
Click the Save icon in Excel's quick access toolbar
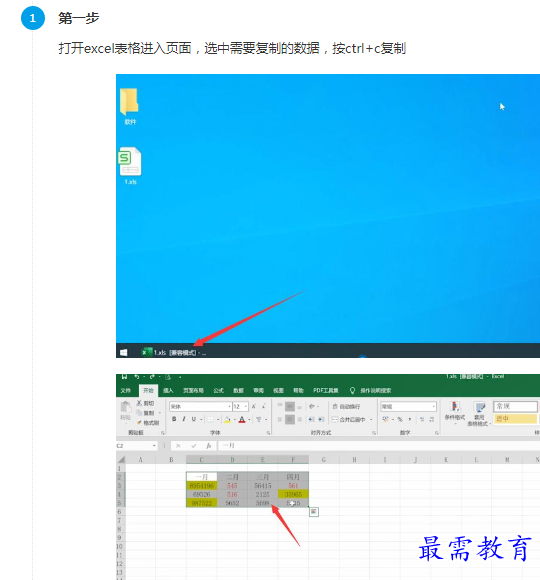click(x=124, y=377)
